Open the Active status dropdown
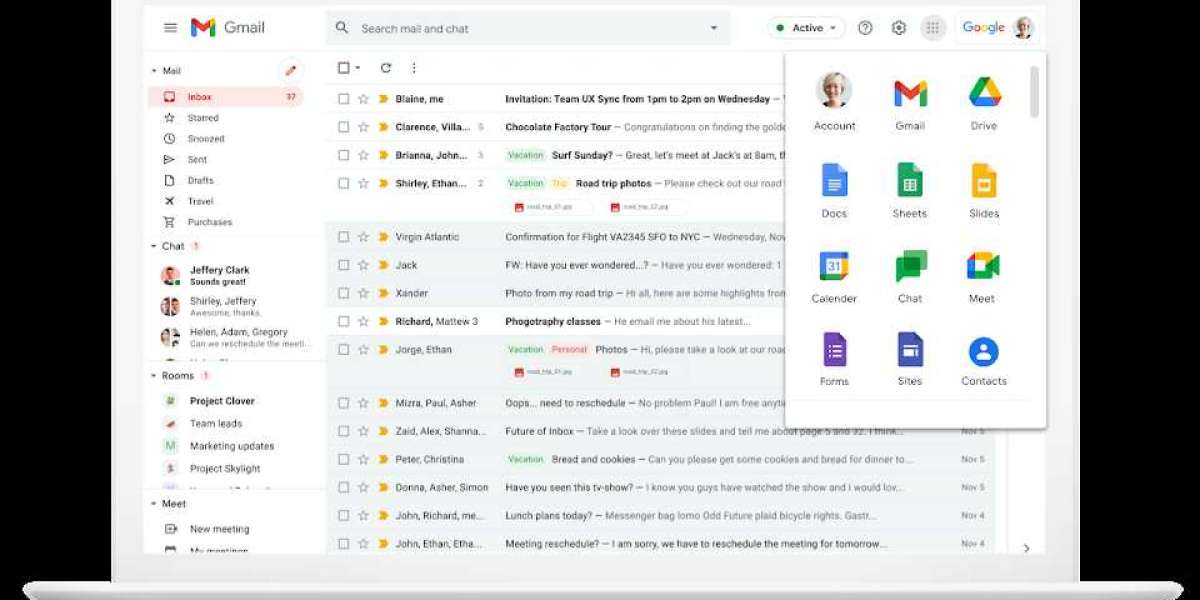This screenshot has width=1200, height=600. click(x=806, y=28)
